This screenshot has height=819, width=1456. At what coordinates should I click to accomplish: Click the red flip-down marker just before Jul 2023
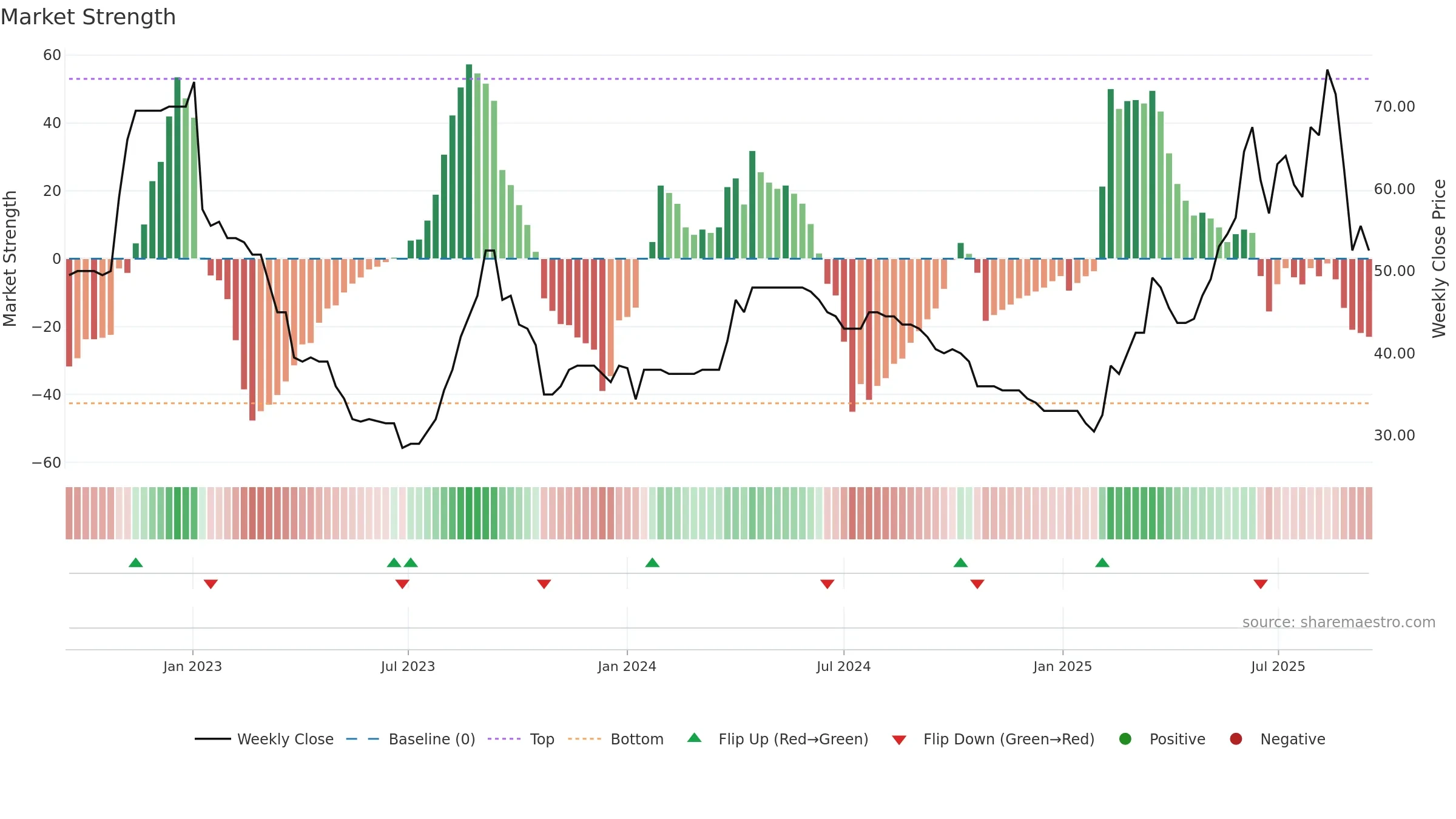coord(402,584)
